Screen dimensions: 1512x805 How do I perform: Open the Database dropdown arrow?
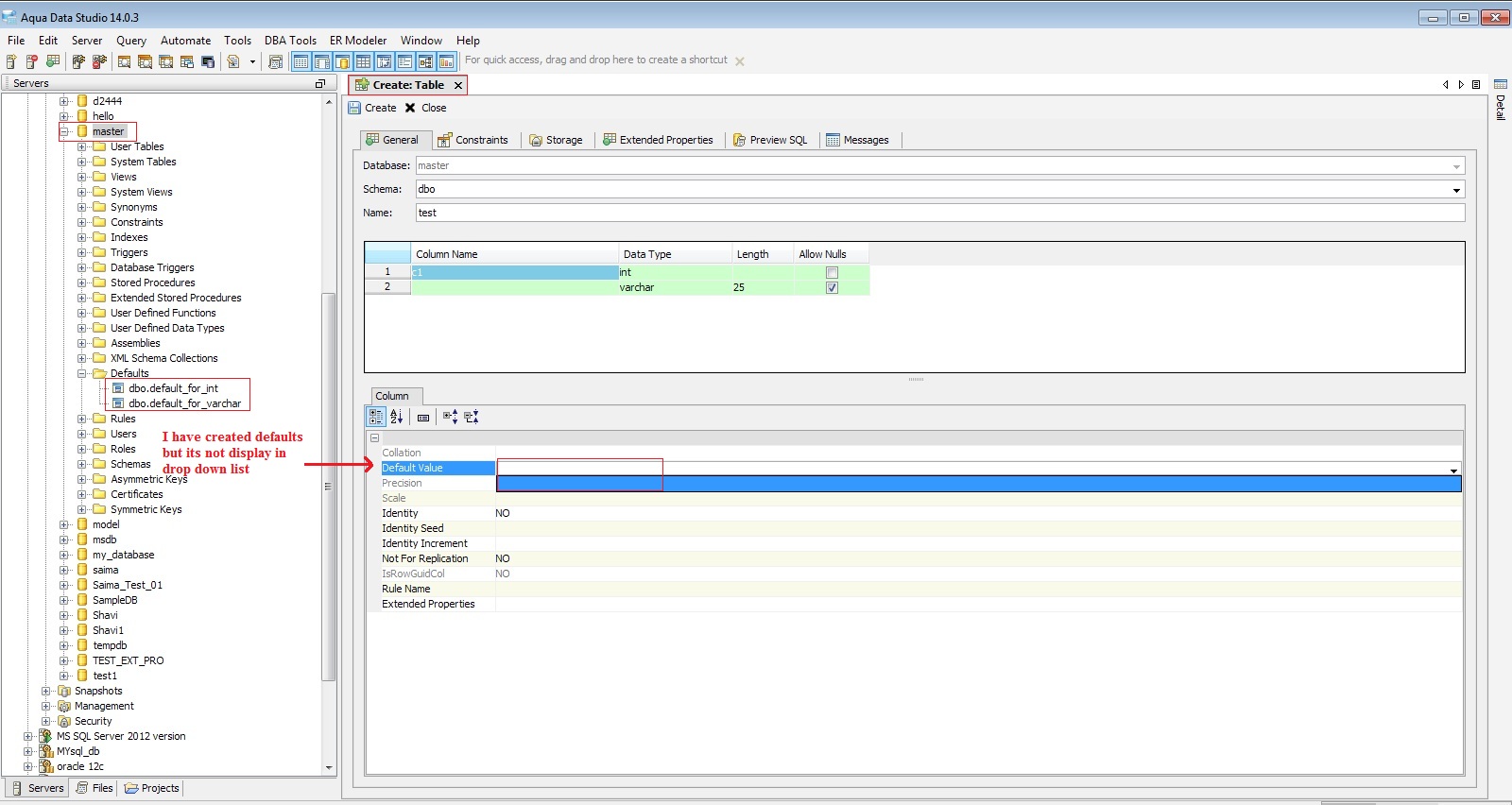click(1456, 166)
